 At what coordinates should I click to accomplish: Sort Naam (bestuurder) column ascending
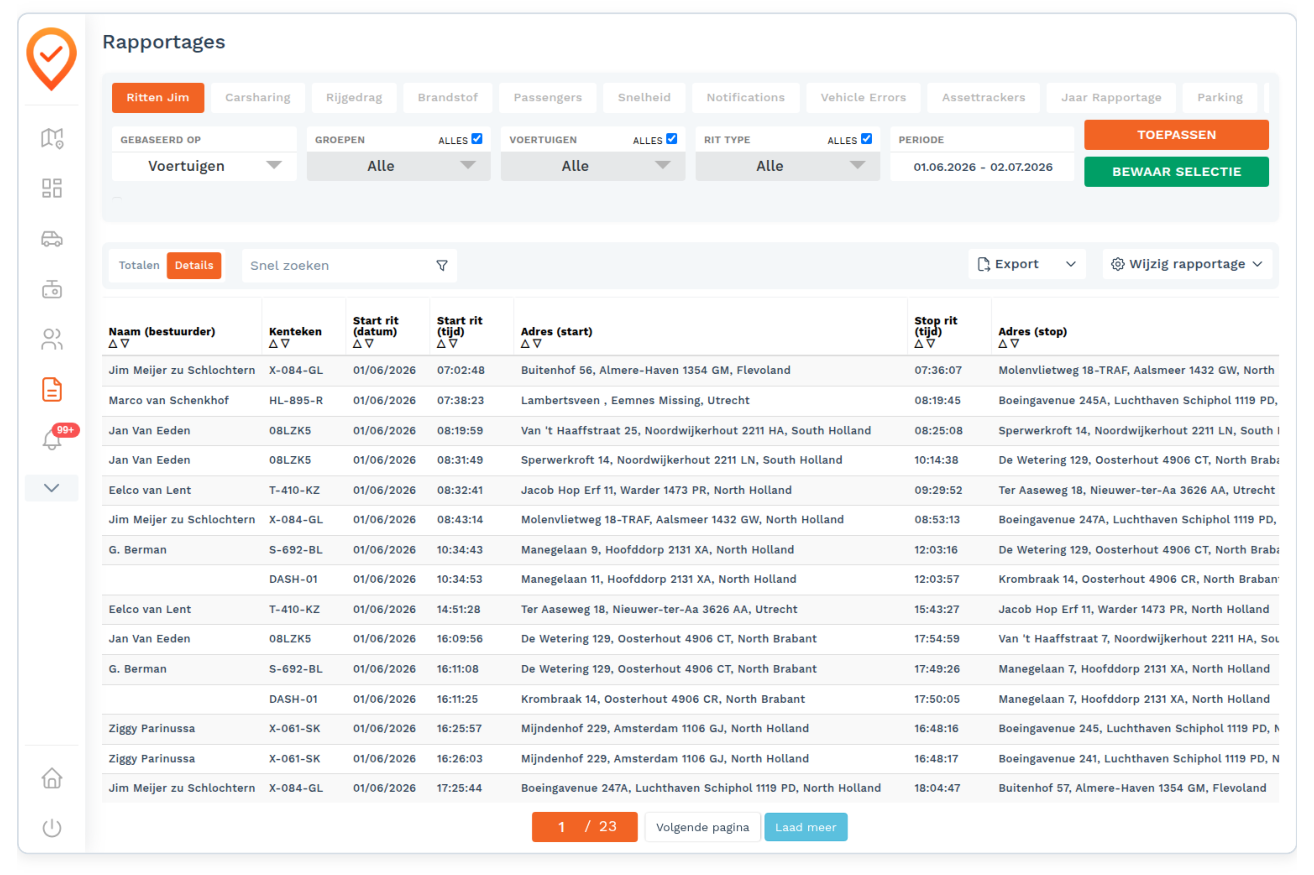tap(113, 344)
